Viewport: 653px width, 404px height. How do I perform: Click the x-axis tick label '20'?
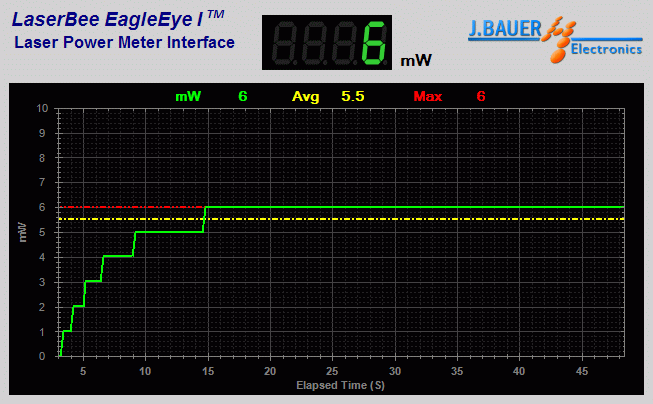(270, 371)
